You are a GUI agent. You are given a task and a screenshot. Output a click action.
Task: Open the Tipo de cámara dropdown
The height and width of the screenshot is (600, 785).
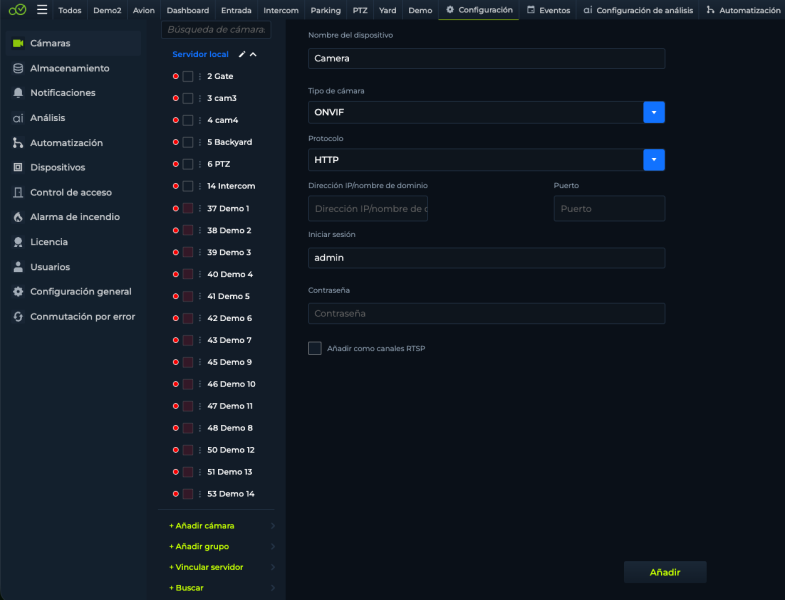[654, 112]
